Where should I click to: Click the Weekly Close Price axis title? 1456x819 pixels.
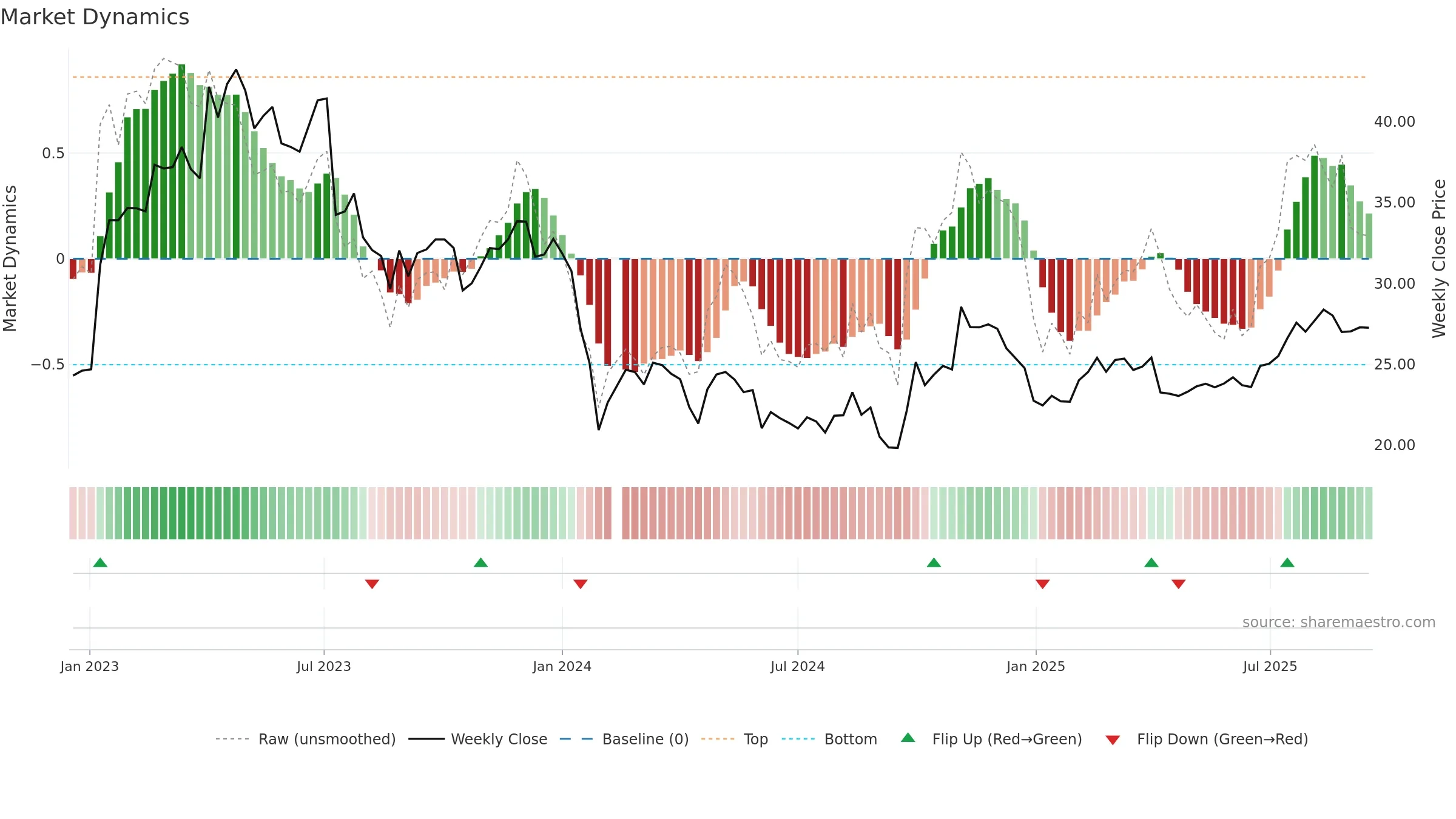(1439, 258)
